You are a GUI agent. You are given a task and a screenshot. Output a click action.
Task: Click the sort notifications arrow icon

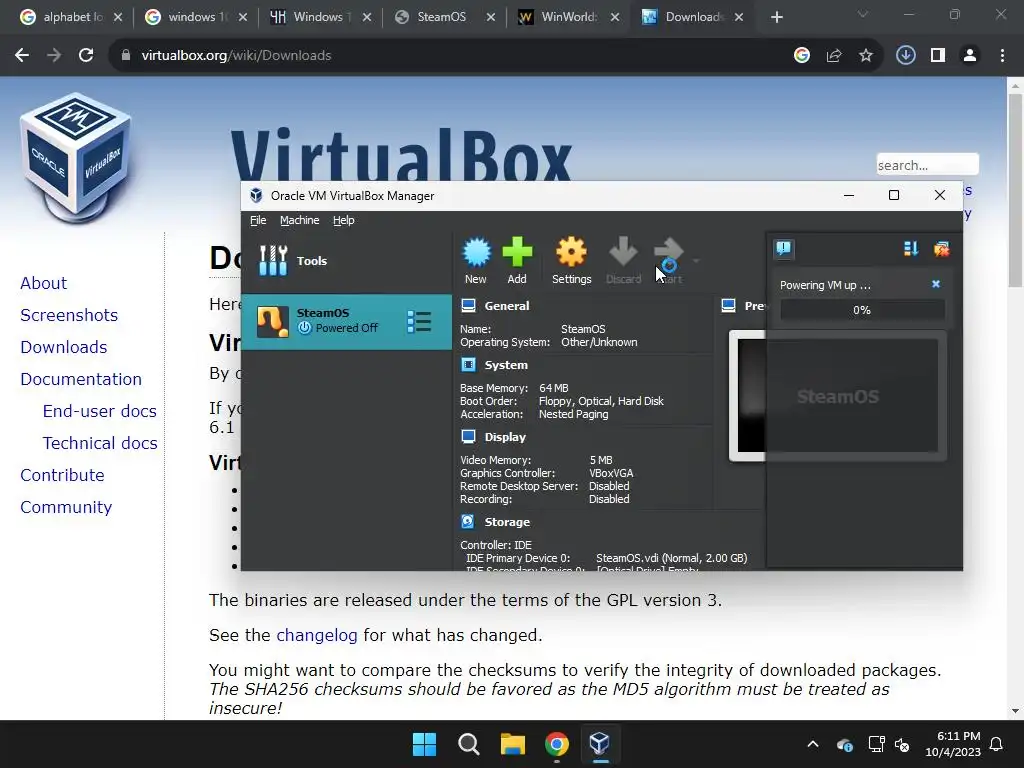pyautogui.click(x=911, y=248)
